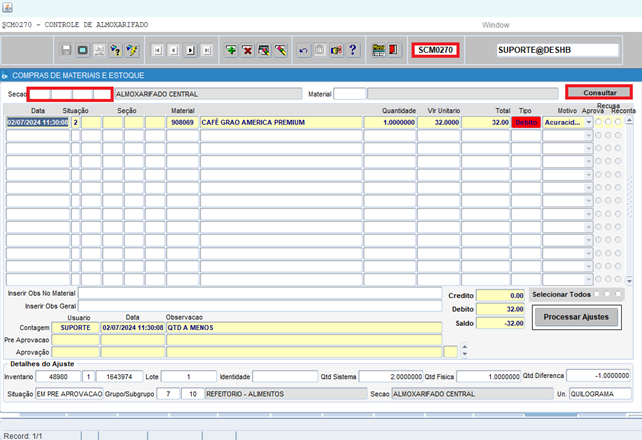
Task: Click the blue question mark Help icon
Action: (x=353, y=50)
